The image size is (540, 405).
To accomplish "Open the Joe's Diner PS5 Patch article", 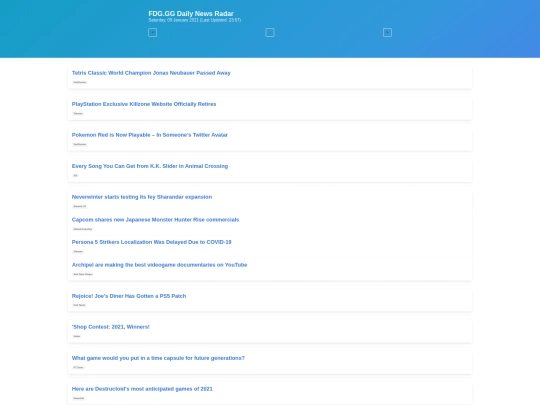I will point(129,296).
